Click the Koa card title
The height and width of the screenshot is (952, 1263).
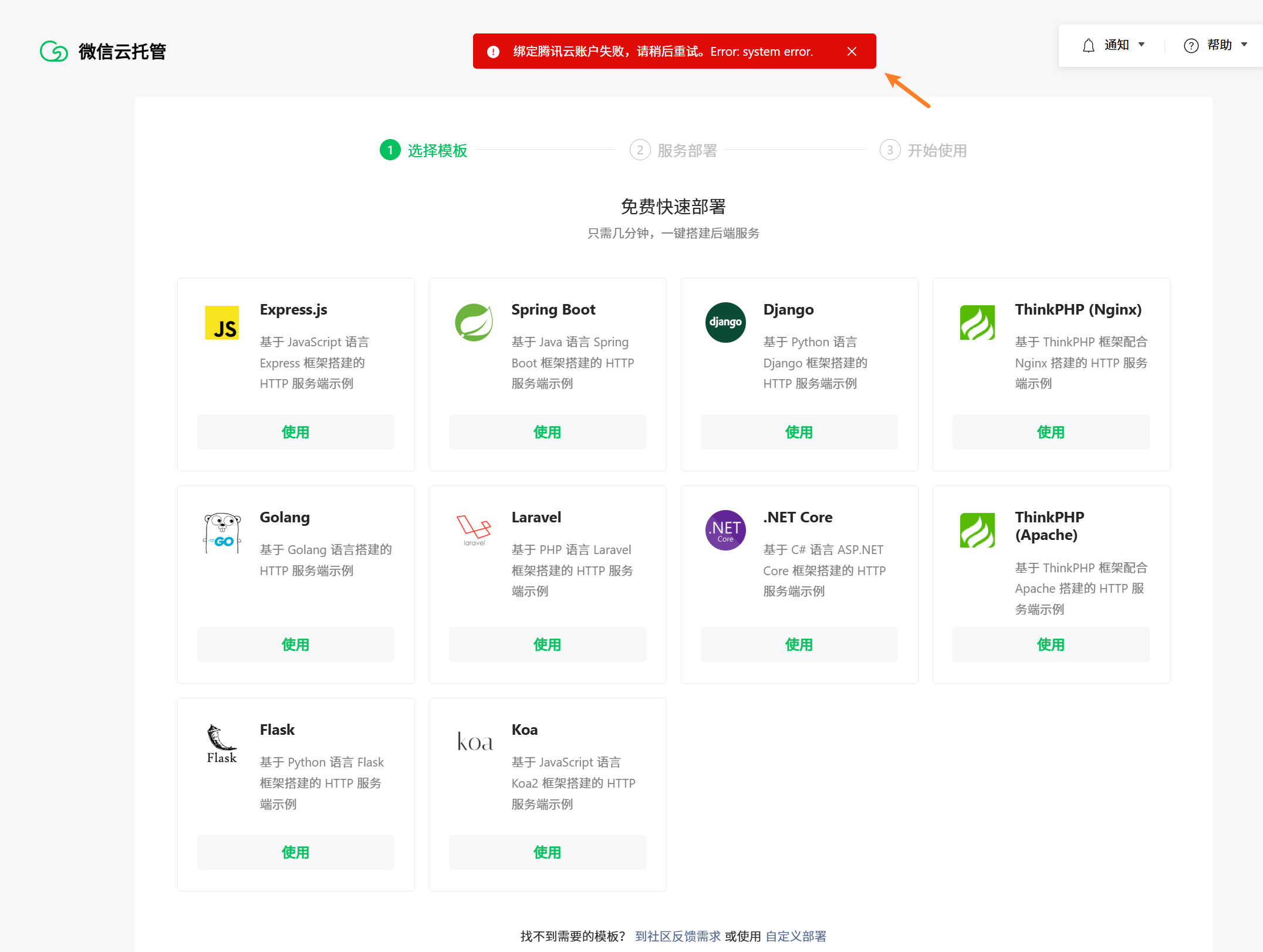[x=525, y=730]
